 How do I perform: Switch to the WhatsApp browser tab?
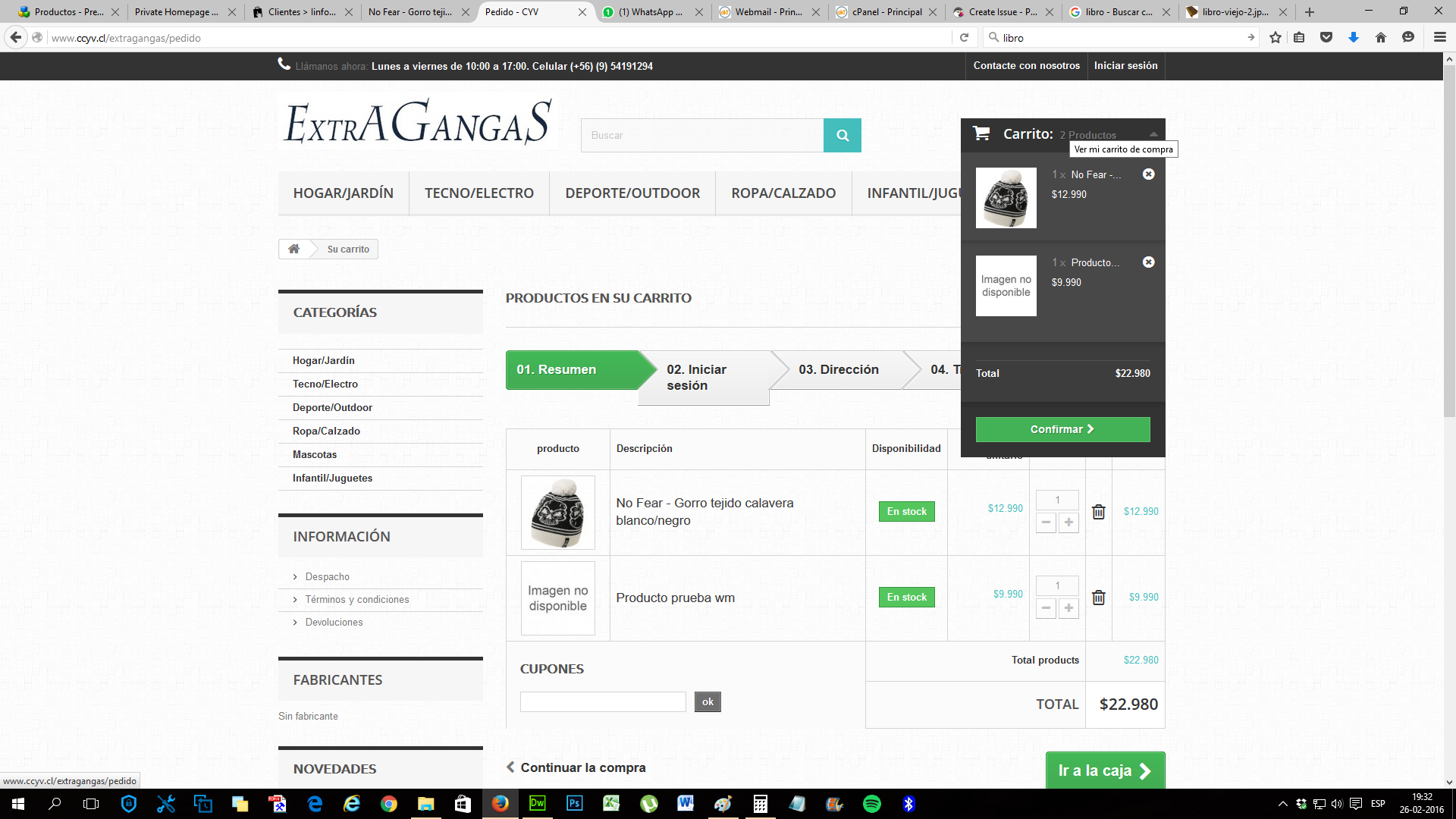pos(650,12)
